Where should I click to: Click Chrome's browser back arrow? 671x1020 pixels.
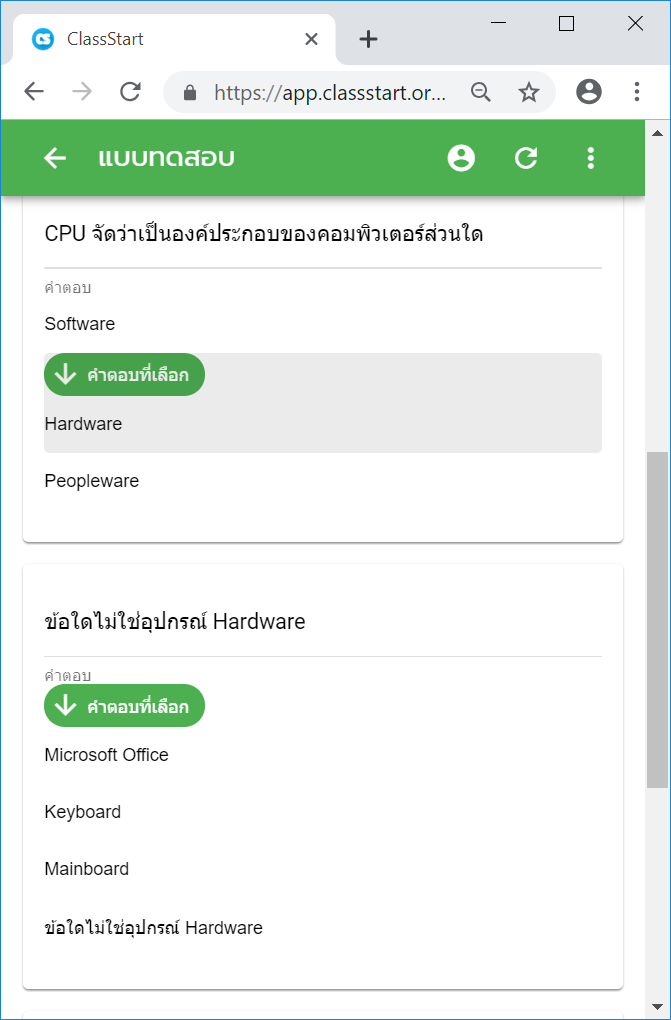point(34,92)
